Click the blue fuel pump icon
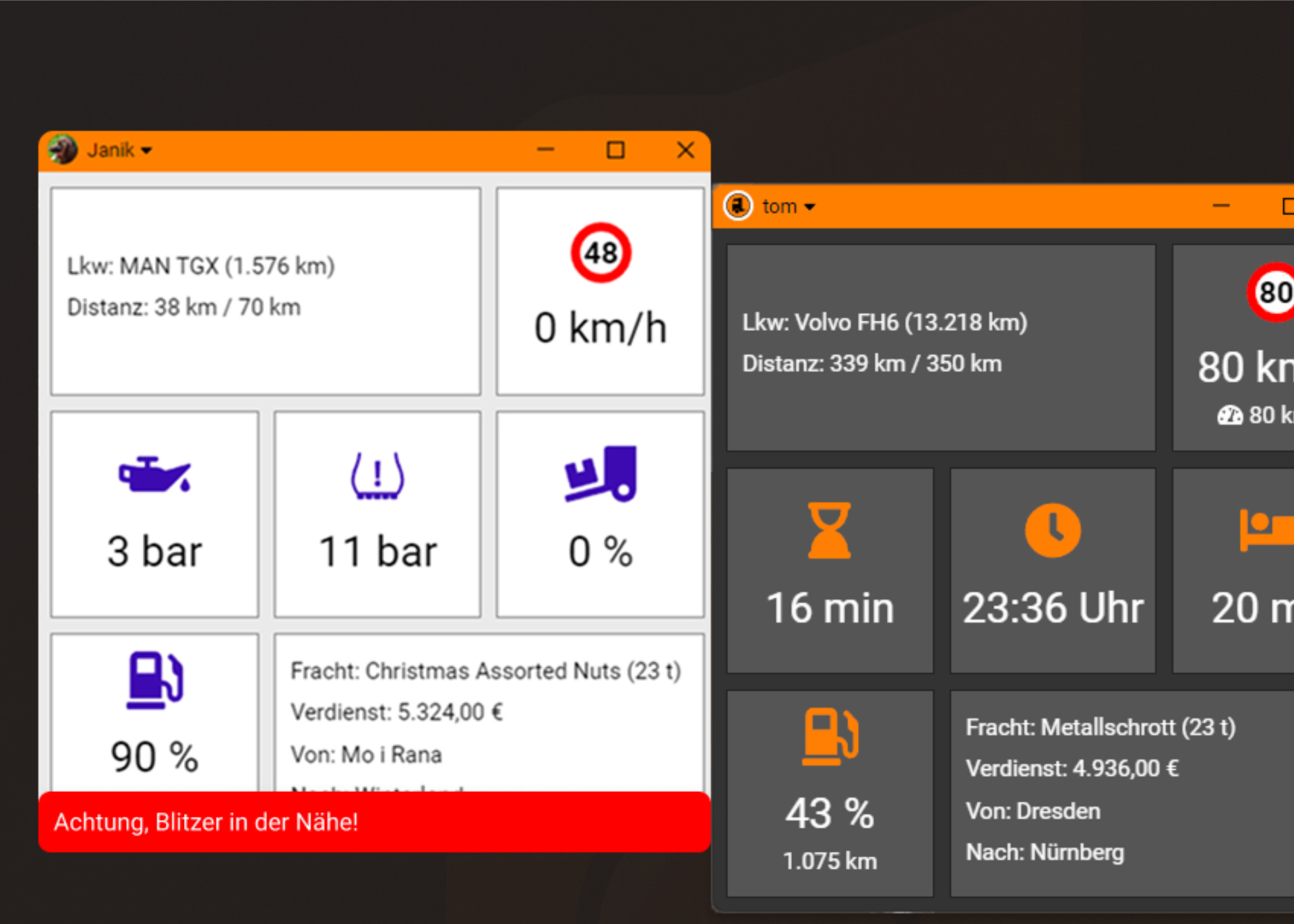Screen dimensions: 1294x924 point(155,679)
